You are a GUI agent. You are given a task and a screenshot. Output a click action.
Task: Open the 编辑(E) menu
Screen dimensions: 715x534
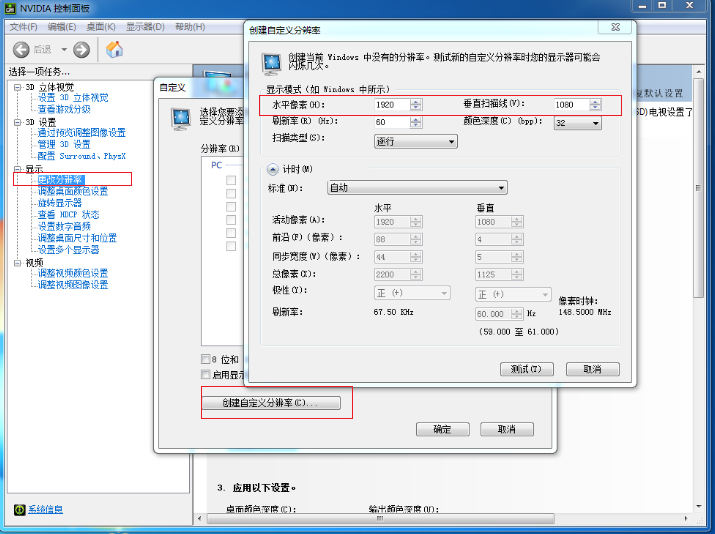point(62,27)
